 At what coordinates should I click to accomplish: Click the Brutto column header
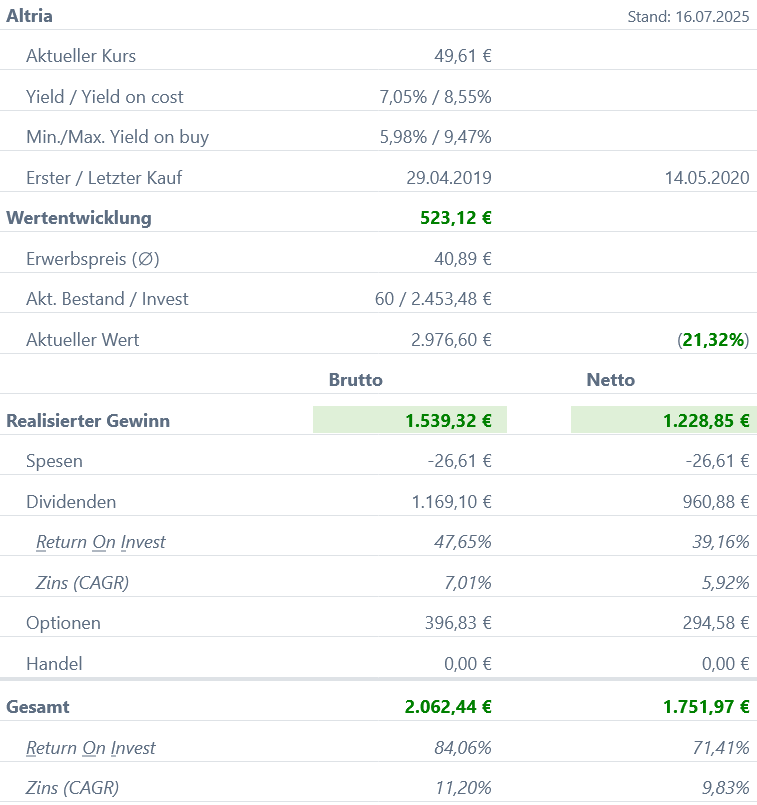(356, 380)
